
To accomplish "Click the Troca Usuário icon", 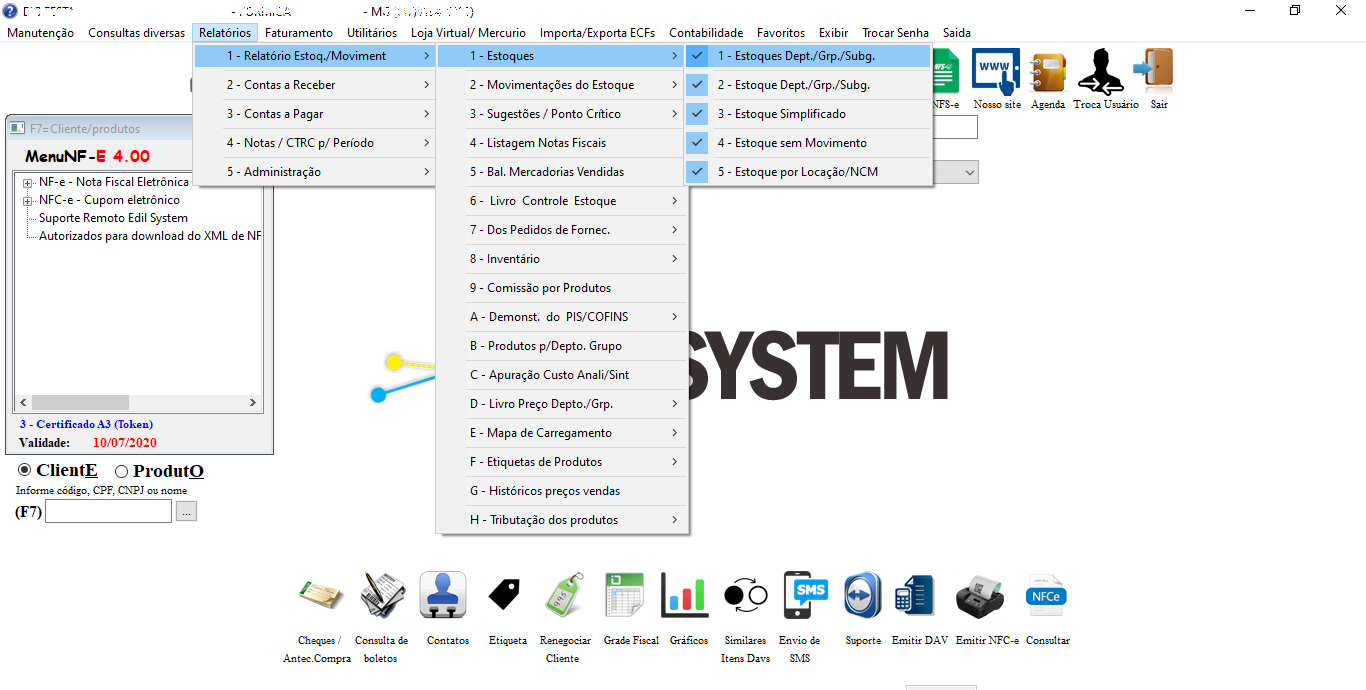I will 1105,74.
